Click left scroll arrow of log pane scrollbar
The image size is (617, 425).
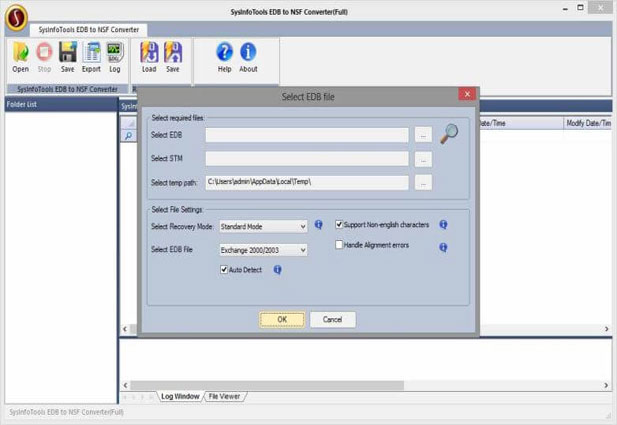tap(125, 385)
